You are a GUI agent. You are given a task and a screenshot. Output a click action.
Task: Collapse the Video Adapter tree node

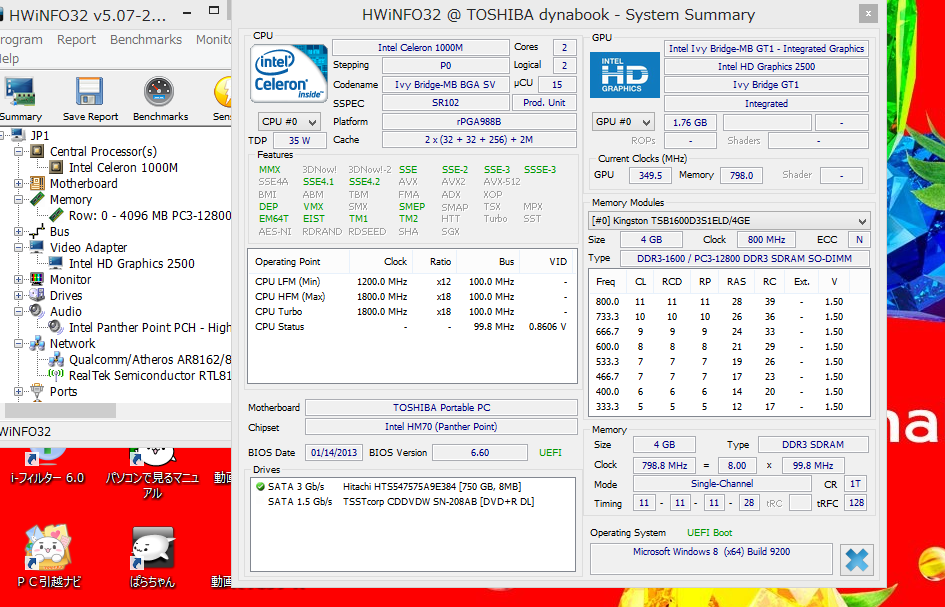pos(18,247)
